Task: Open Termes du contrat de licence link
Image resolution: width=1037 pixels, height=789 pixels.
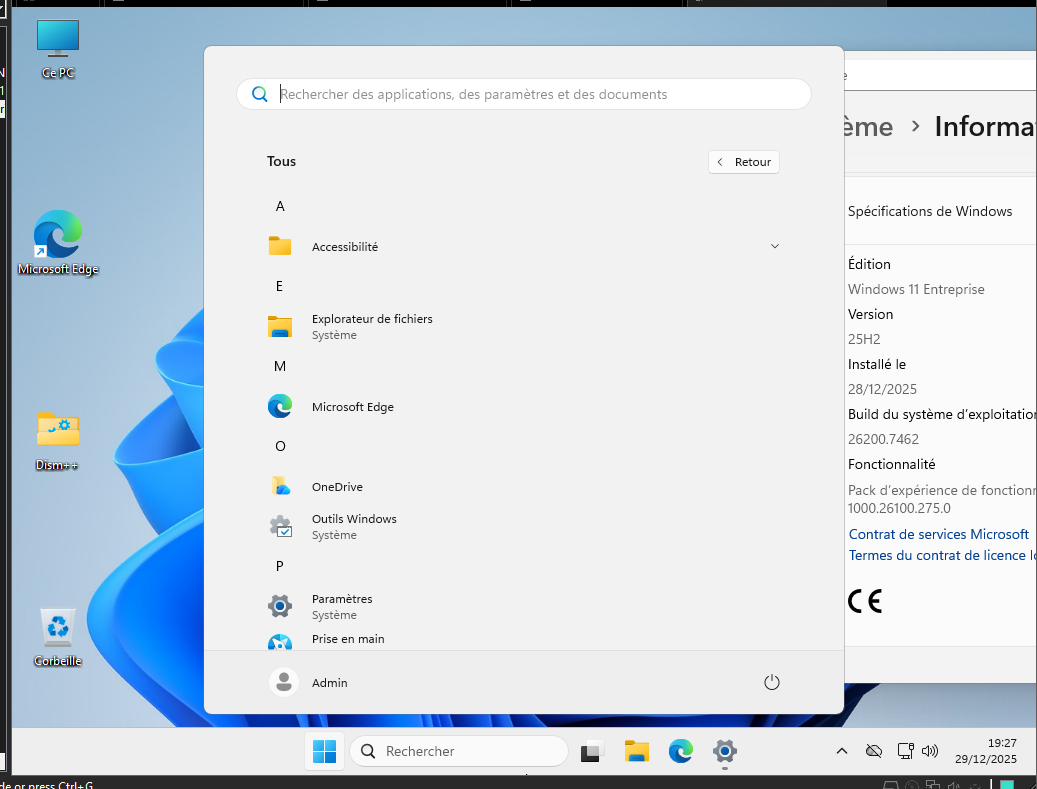Action: tap(942, 556)
